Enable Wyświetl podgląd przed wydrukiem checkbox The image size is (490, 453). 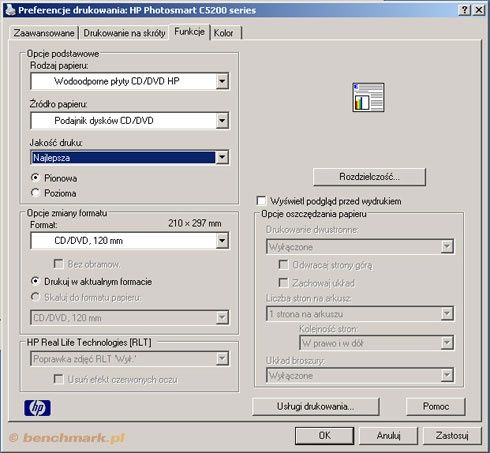coord(262,201)
